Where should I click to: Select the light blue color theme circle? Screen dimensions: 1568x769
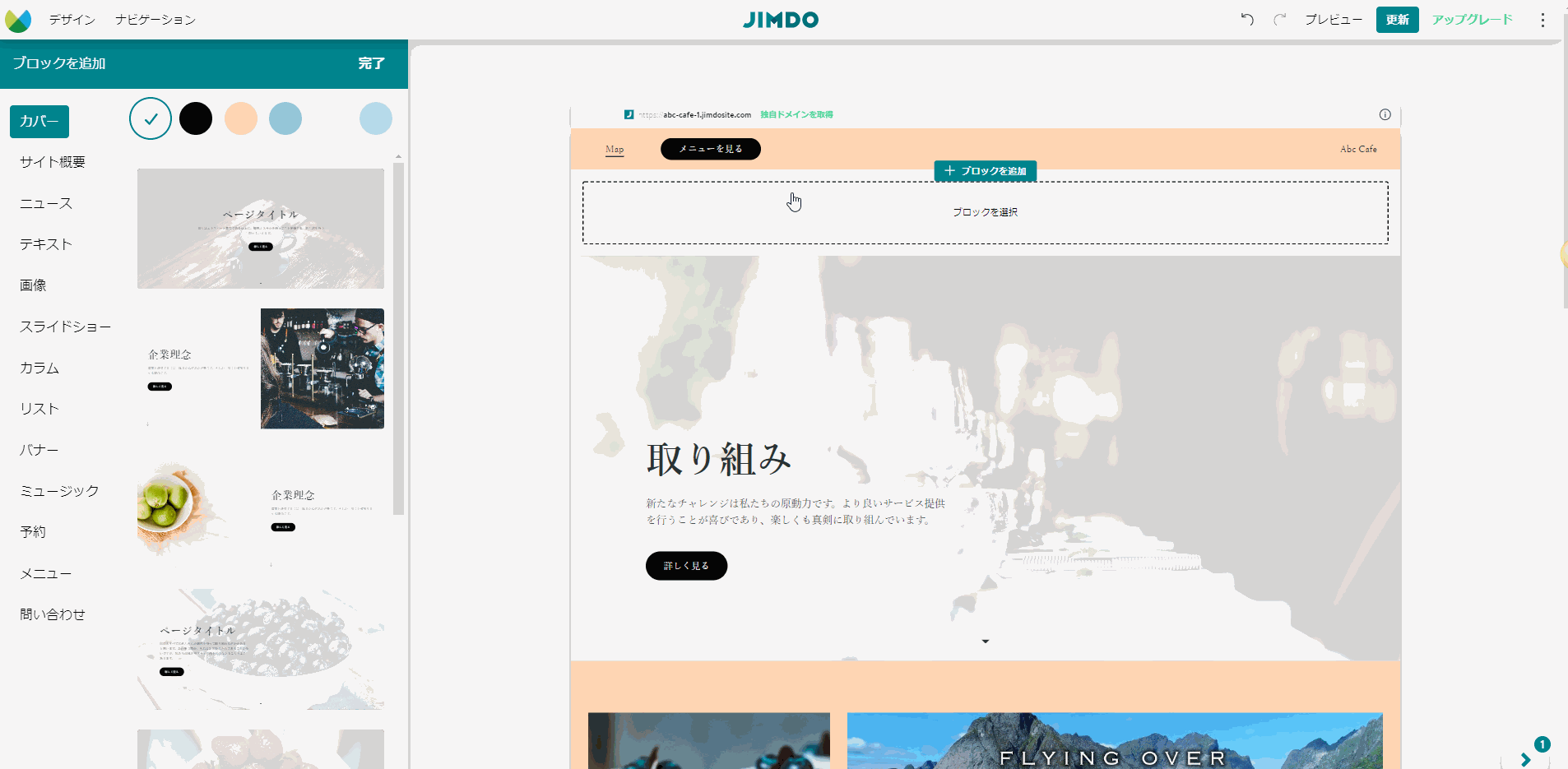coord(285,118)
